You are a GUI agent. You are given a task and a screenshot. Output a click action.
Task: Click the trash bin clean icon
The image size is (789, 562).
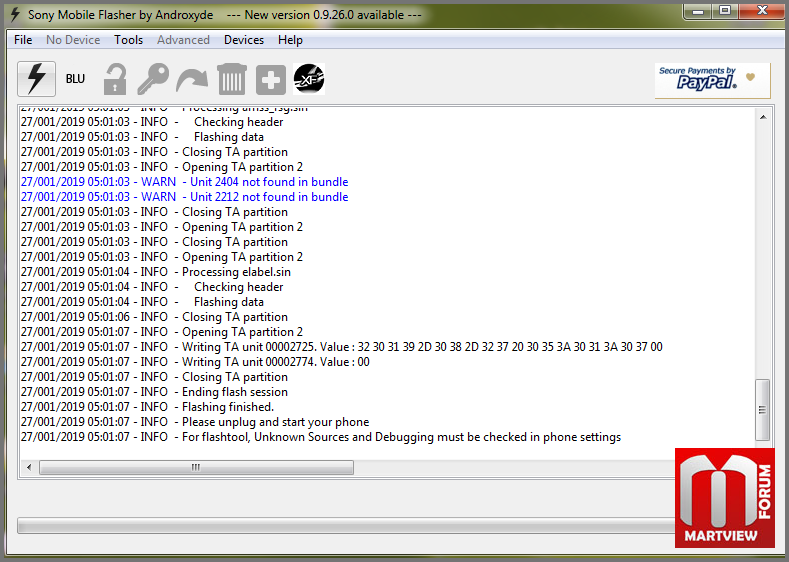coord(232,79)
